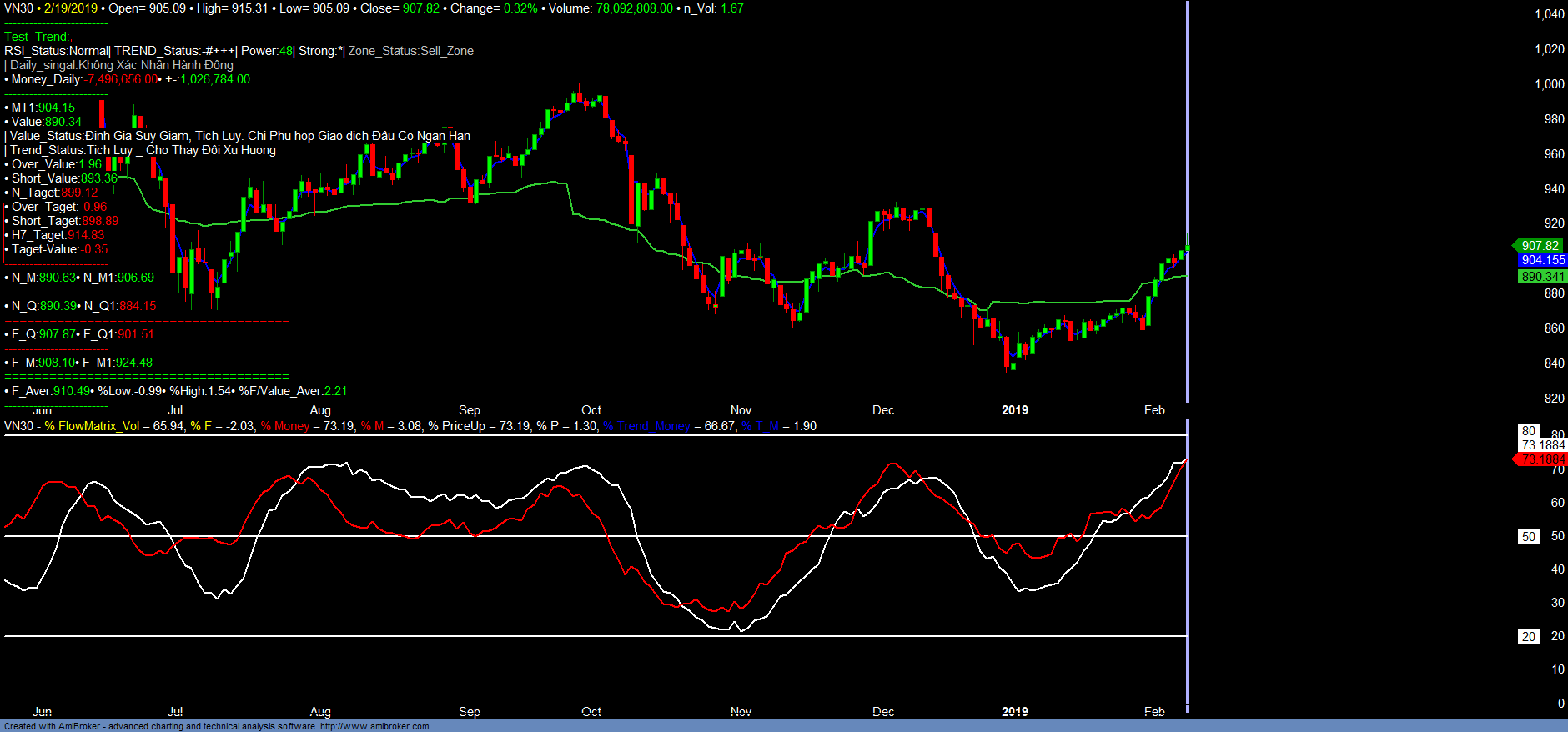Select the boxed 20 level marker
Viewport: 1568px width, 732px height.
point(1528,637)
